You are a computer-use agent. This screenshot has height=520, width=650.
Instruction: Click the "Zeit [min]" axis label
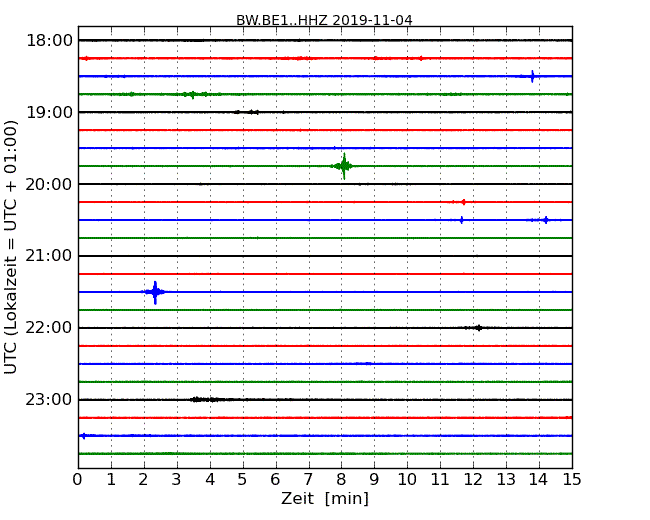click(325, 498)
